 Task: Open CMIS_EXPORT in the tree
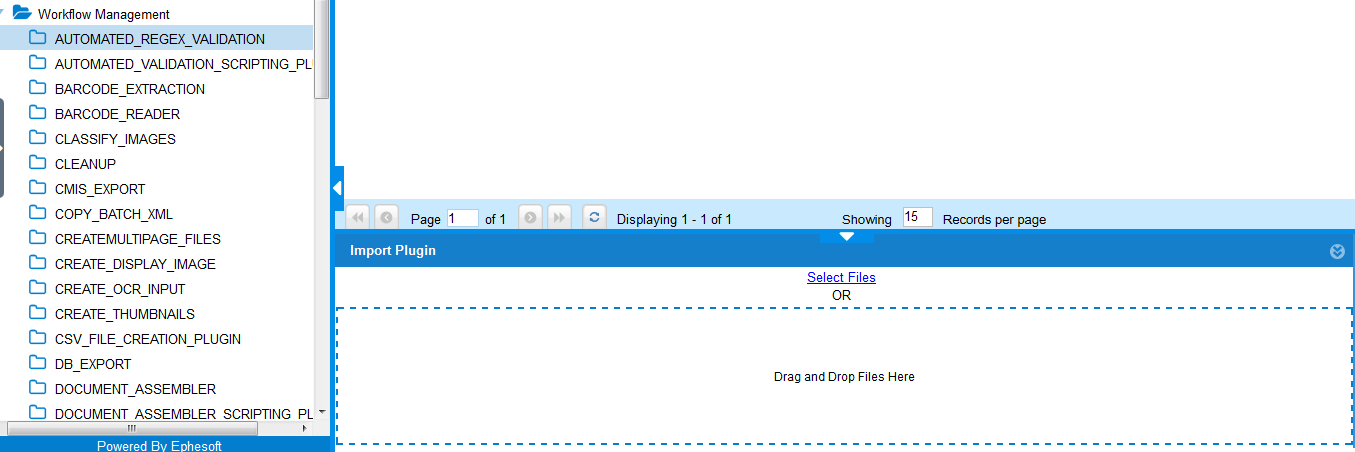tap(157, 189)
